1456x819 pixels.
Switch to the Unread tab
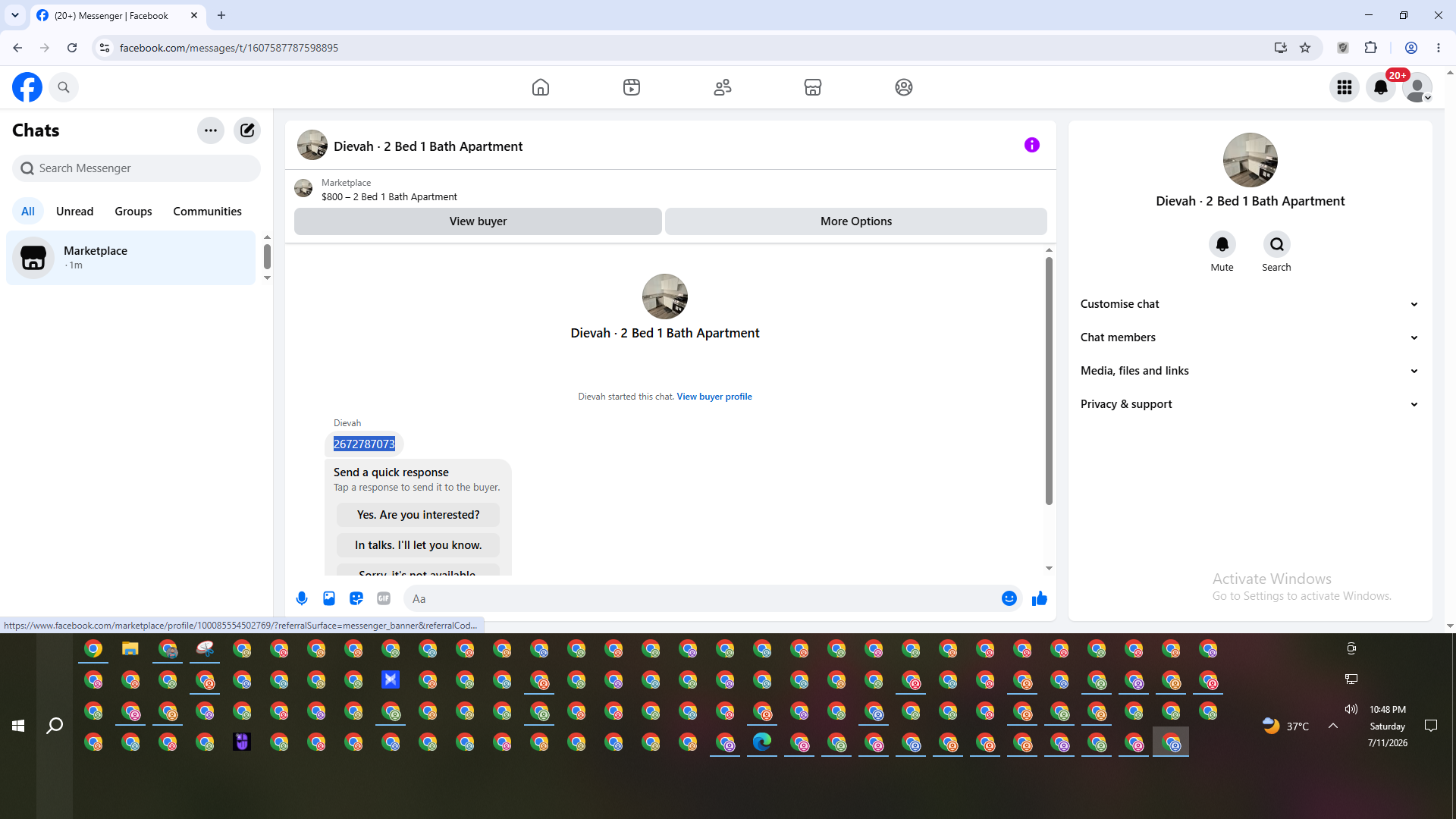[75, 212]
